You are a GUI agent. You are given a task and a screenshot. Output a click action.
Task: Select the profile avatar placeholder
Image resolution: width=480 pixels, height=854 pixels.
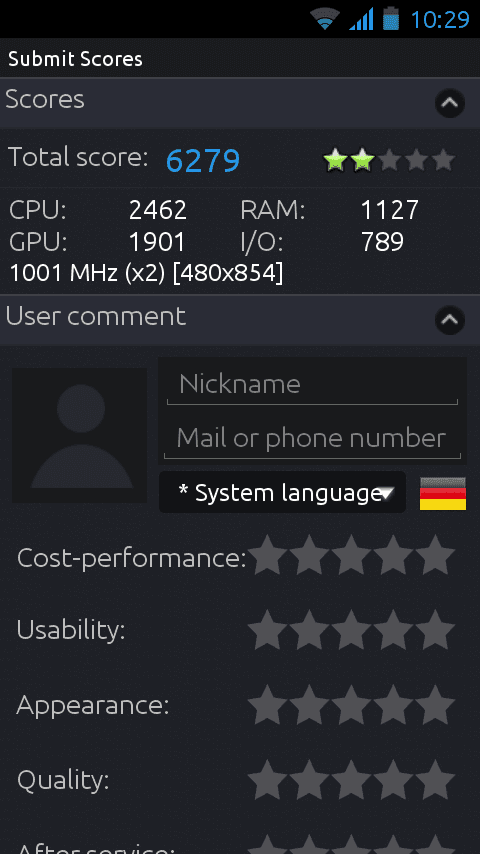coord(80,435)
